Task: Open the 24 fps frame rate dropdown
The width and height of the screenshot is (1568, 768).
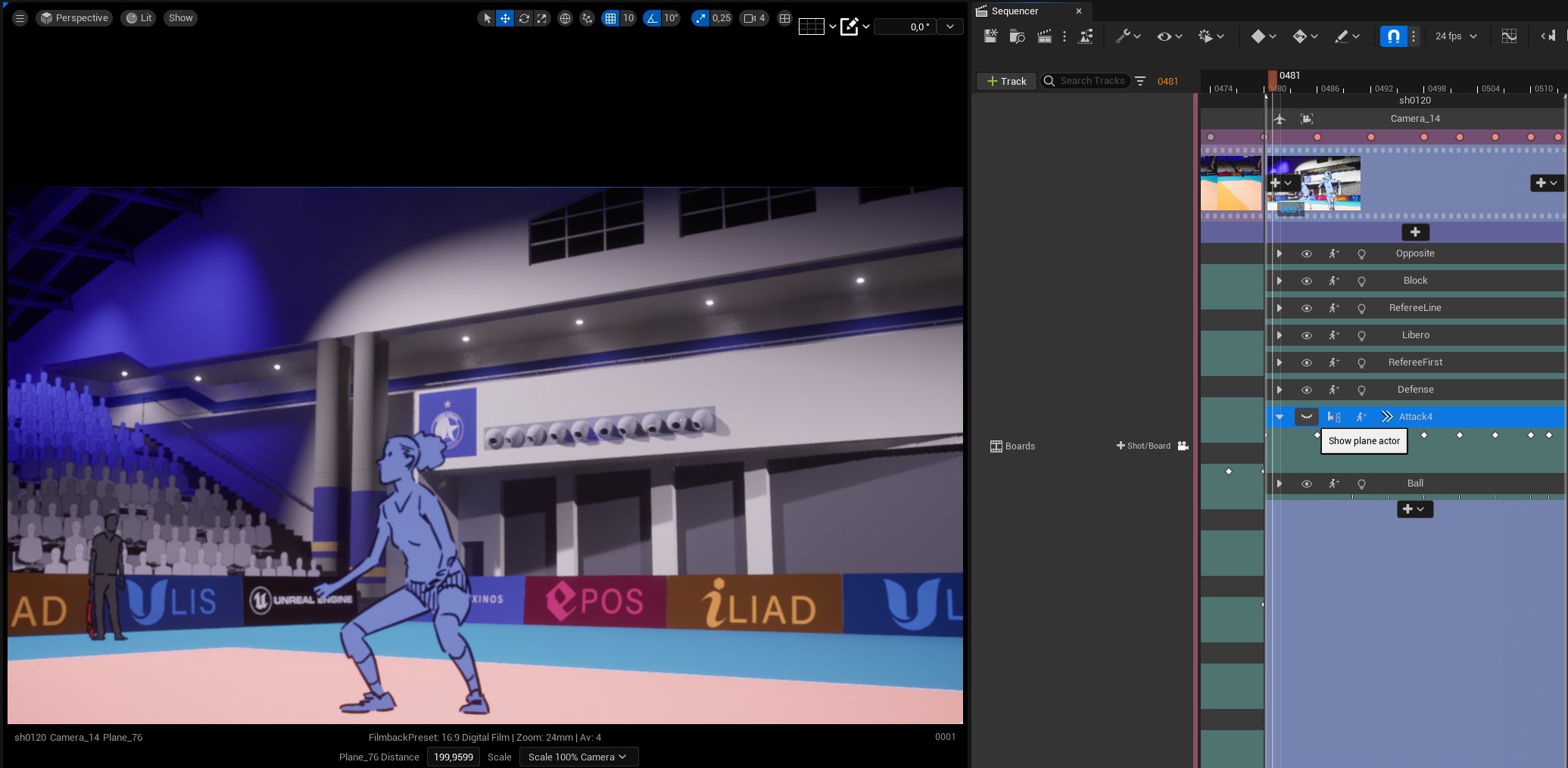Action: 1455,36
